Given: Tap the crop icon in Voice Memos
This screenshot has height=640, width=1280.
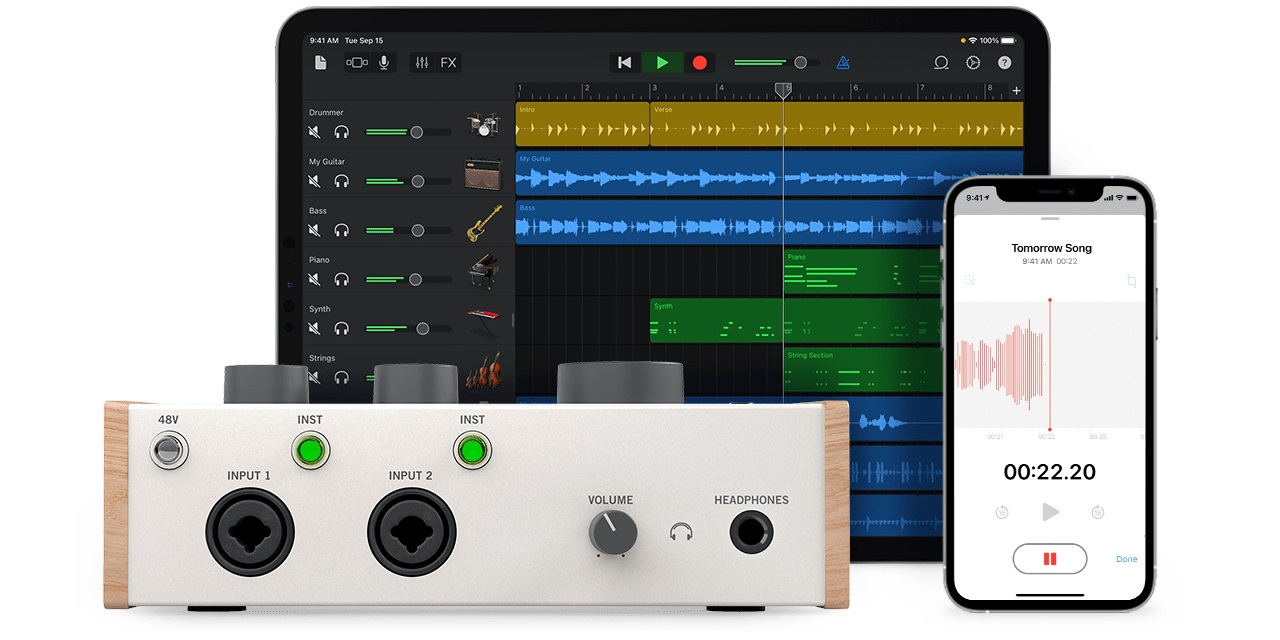Looking at the screenshot, I should (x=1131, y=281).
